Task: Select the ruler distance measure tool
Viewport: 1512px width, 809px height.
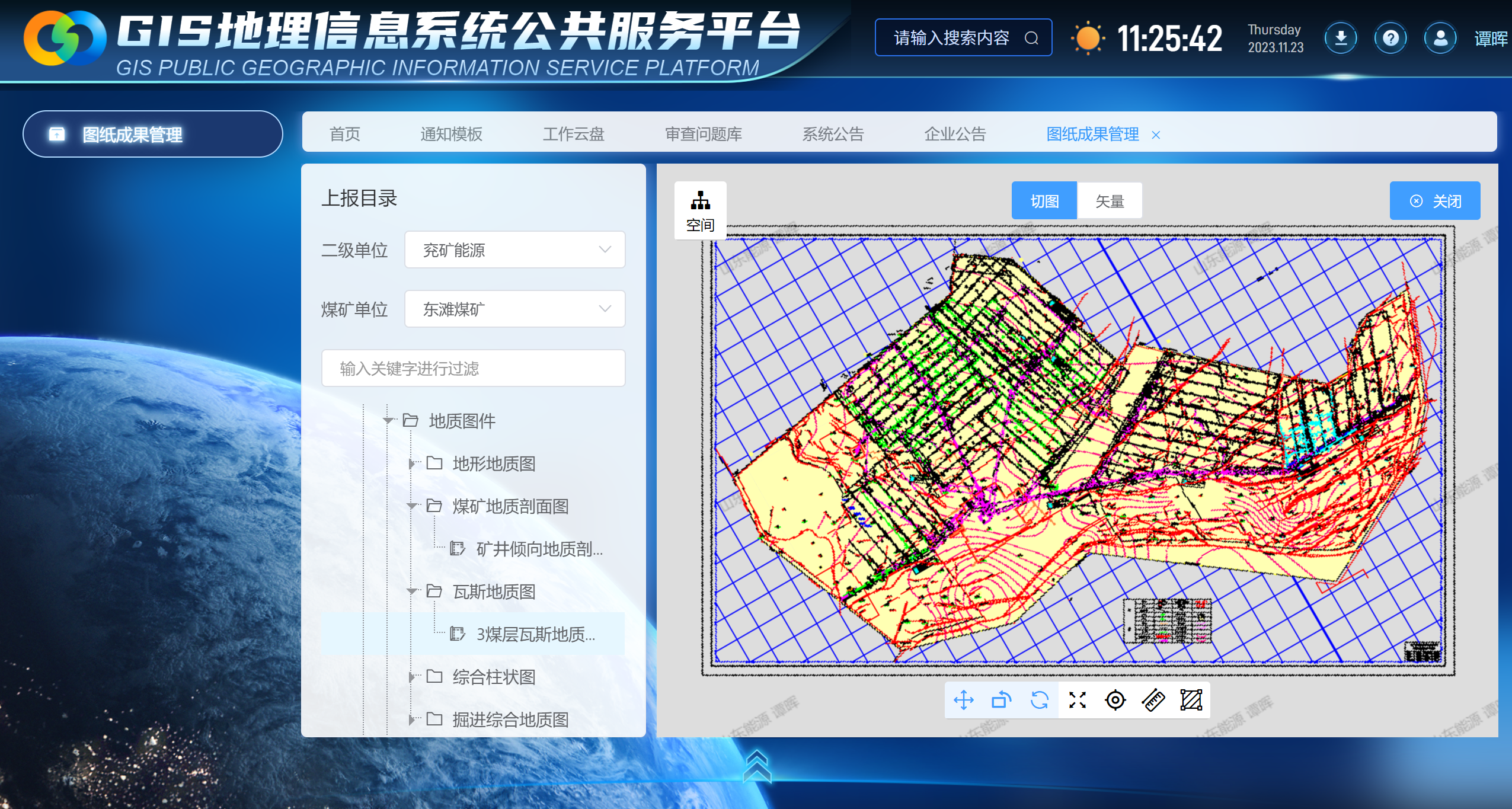Action: (1153, 700)
